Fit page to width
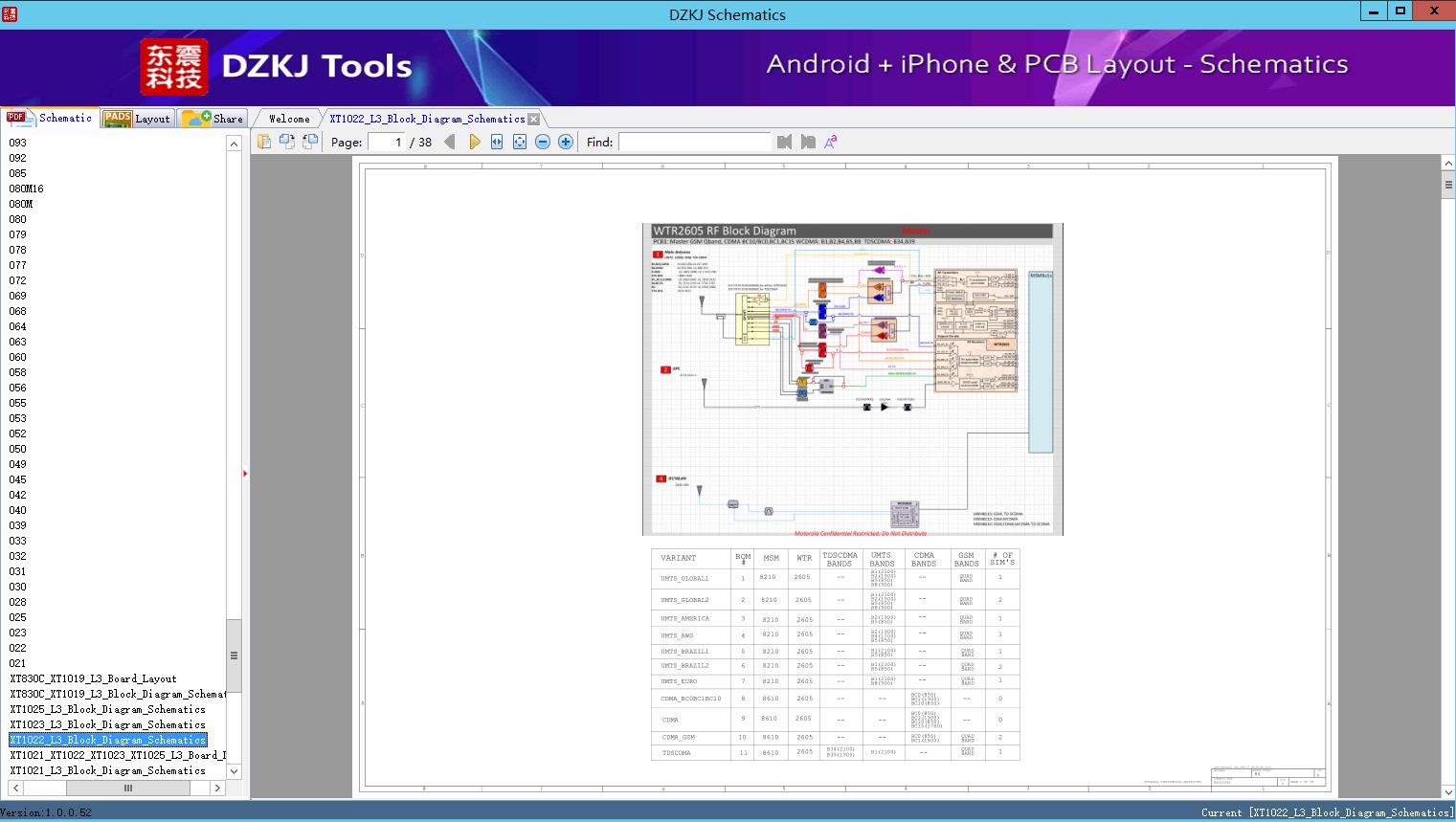The image size is (1456, 822). 497,142
